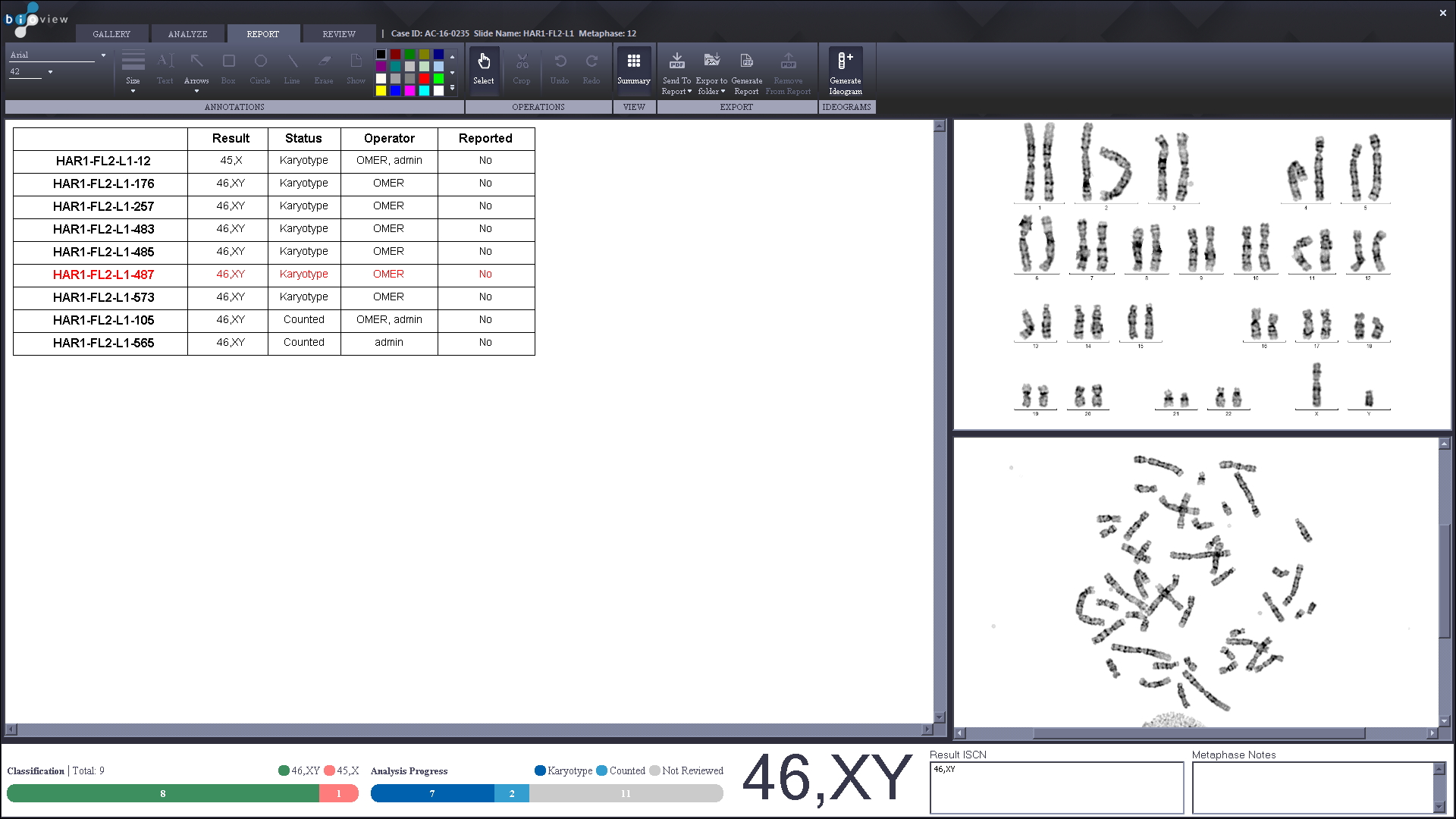Click the HAR1-FL2-L1-105 row name

(x=103, y=320)
